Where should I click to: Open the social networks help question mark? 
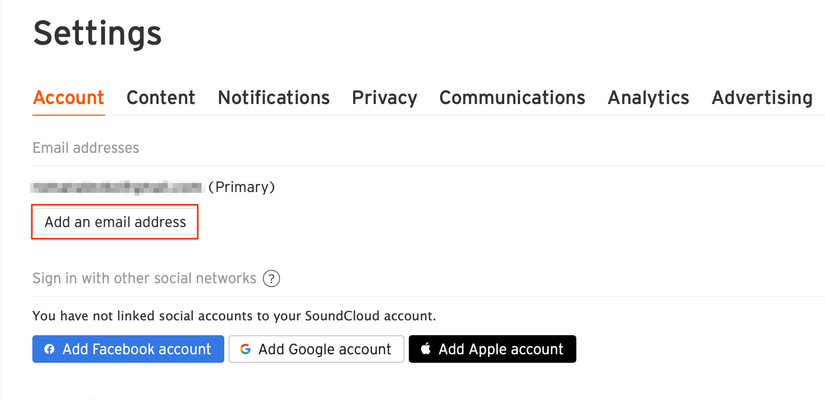[271, 279]
